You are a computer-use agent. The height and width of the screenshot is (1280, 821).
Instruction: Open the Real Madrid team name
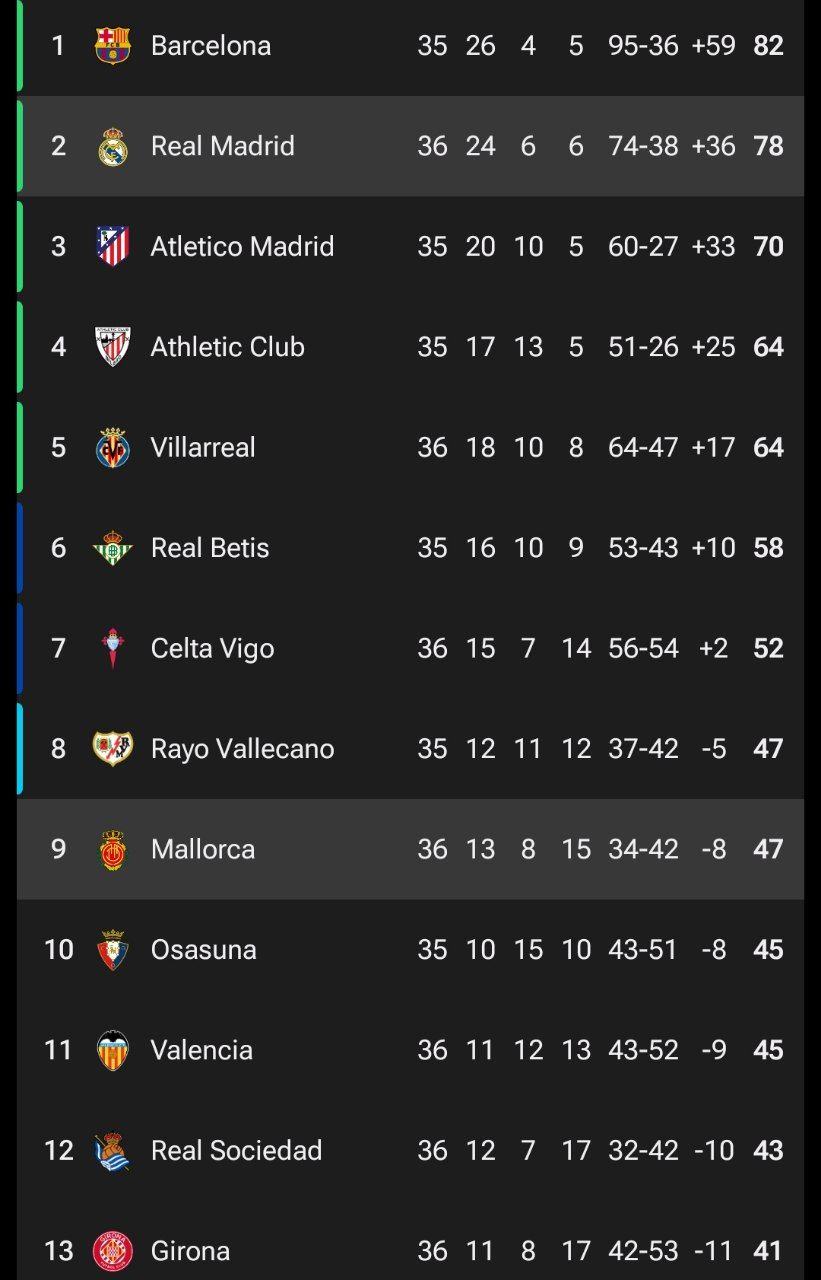coord(223,146)
